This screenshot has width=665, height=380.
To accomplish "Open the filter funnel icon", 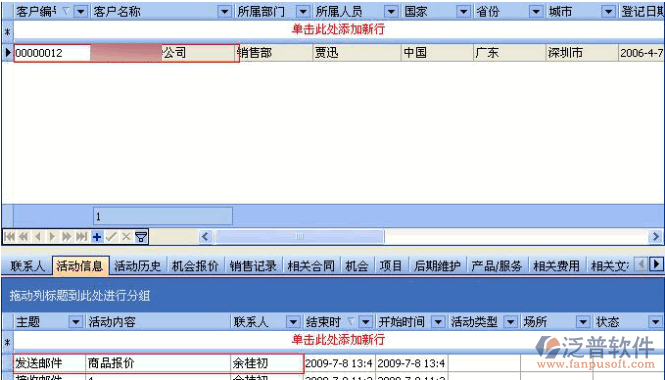I will click(x=141, y=237).
